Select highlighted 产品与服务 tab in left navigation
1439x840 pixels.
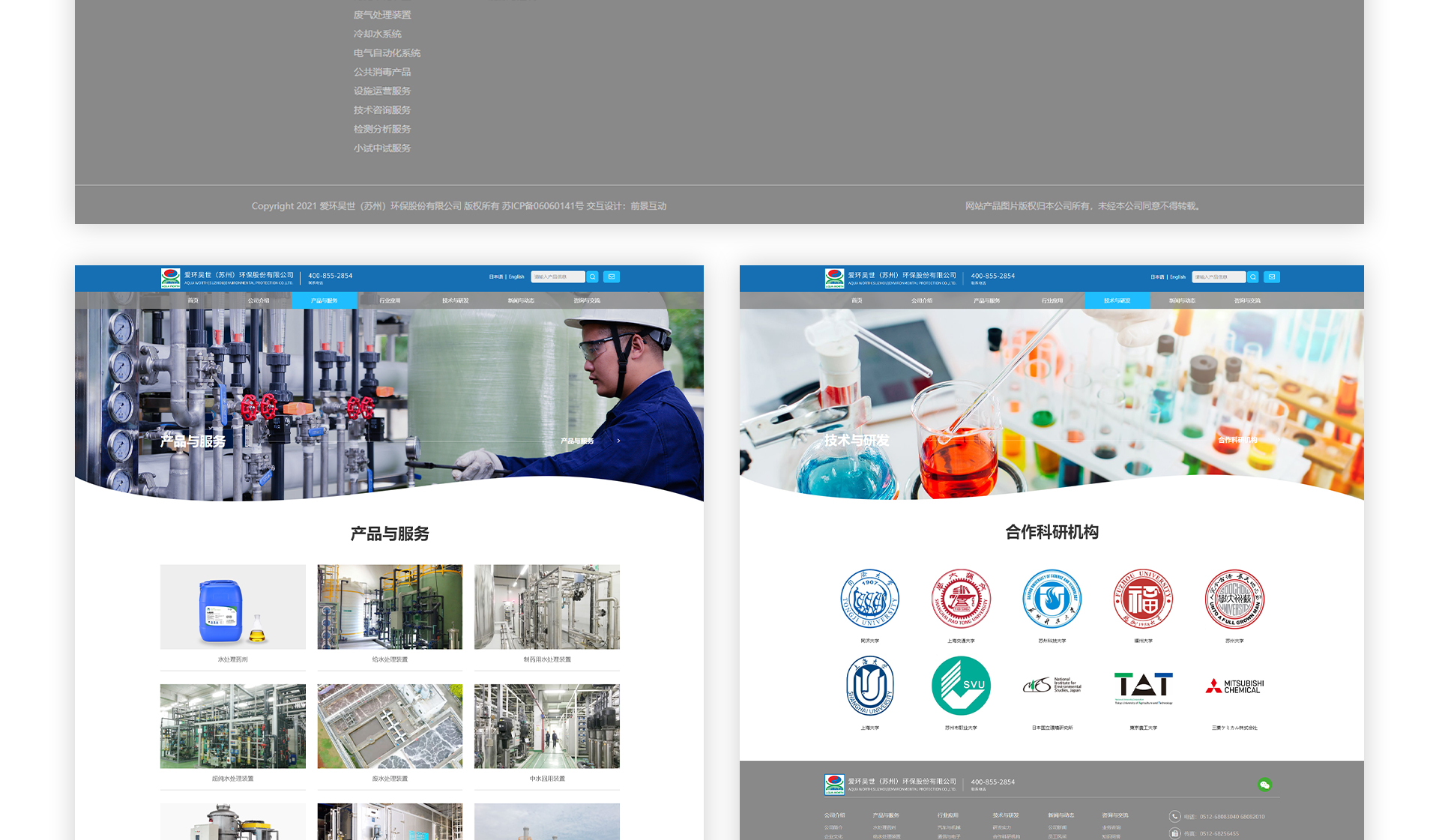coord(324,300)
